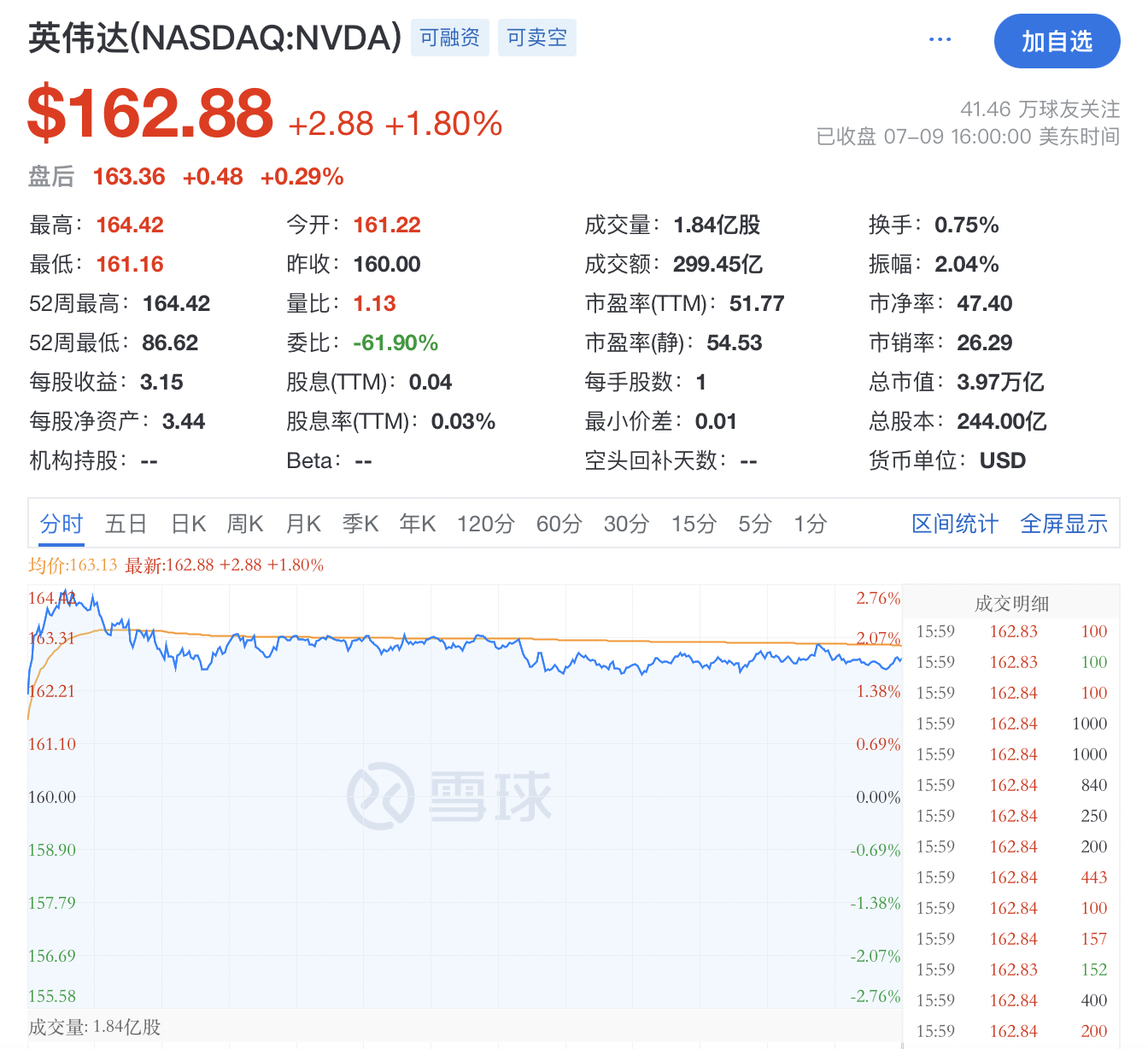Click the 每股收益 value 3.15
This screenshot has width=1148, height=1049.
(x=161, y=382)
